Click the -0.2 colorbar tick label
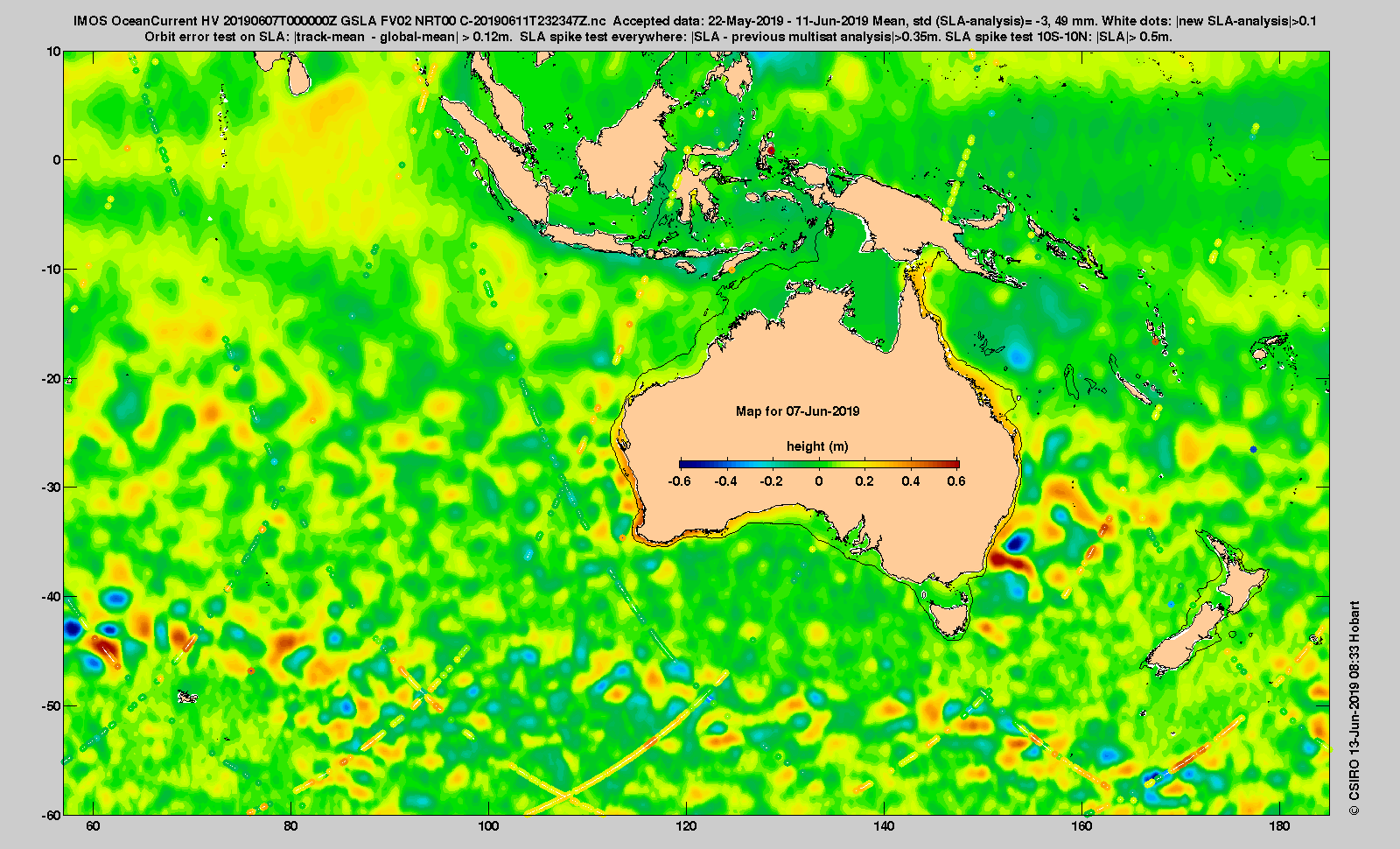1400x849 pixels. pos(772,481)
